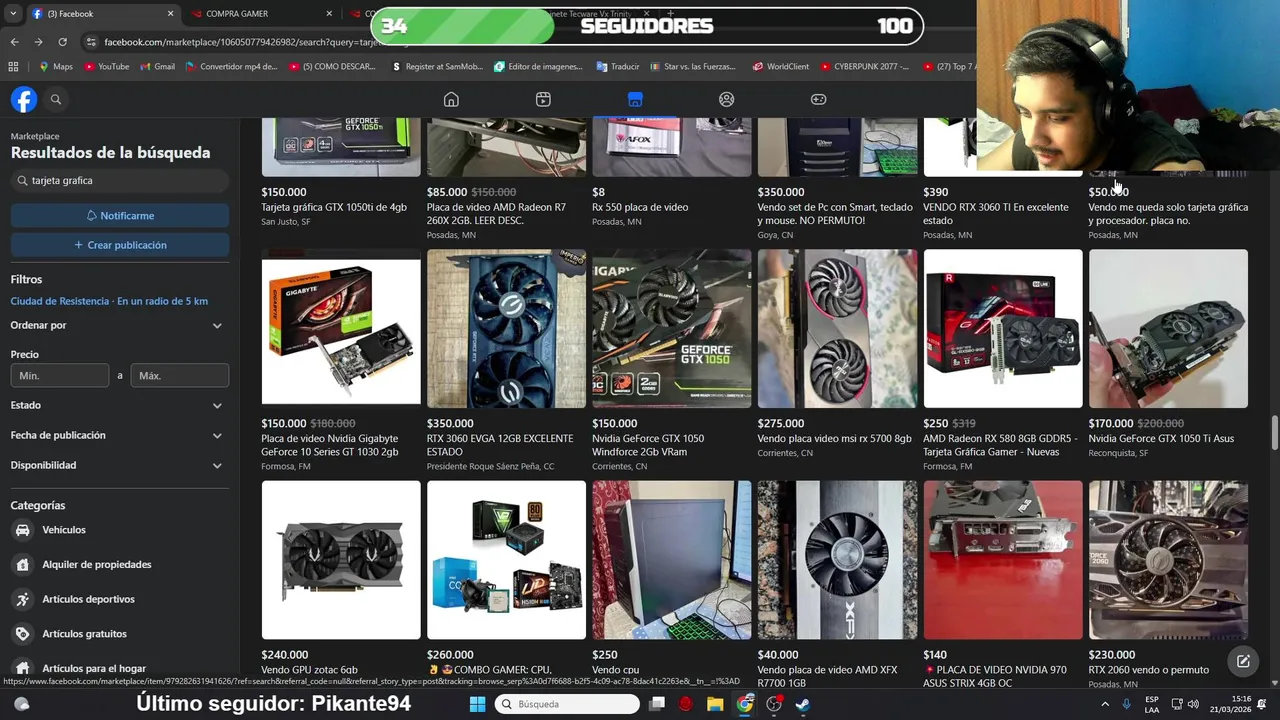The image size is (1280, 720).
Task: Open GTX 1050 Windforce 2Gb listing thumbnail
Action: tap(672, 329)
